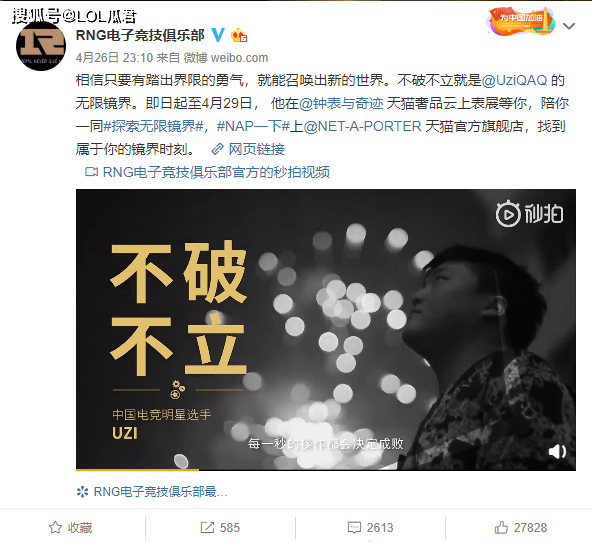Like the post with thumbs-up 27828
Screen dimensions: 592x542
pos(521,527)
